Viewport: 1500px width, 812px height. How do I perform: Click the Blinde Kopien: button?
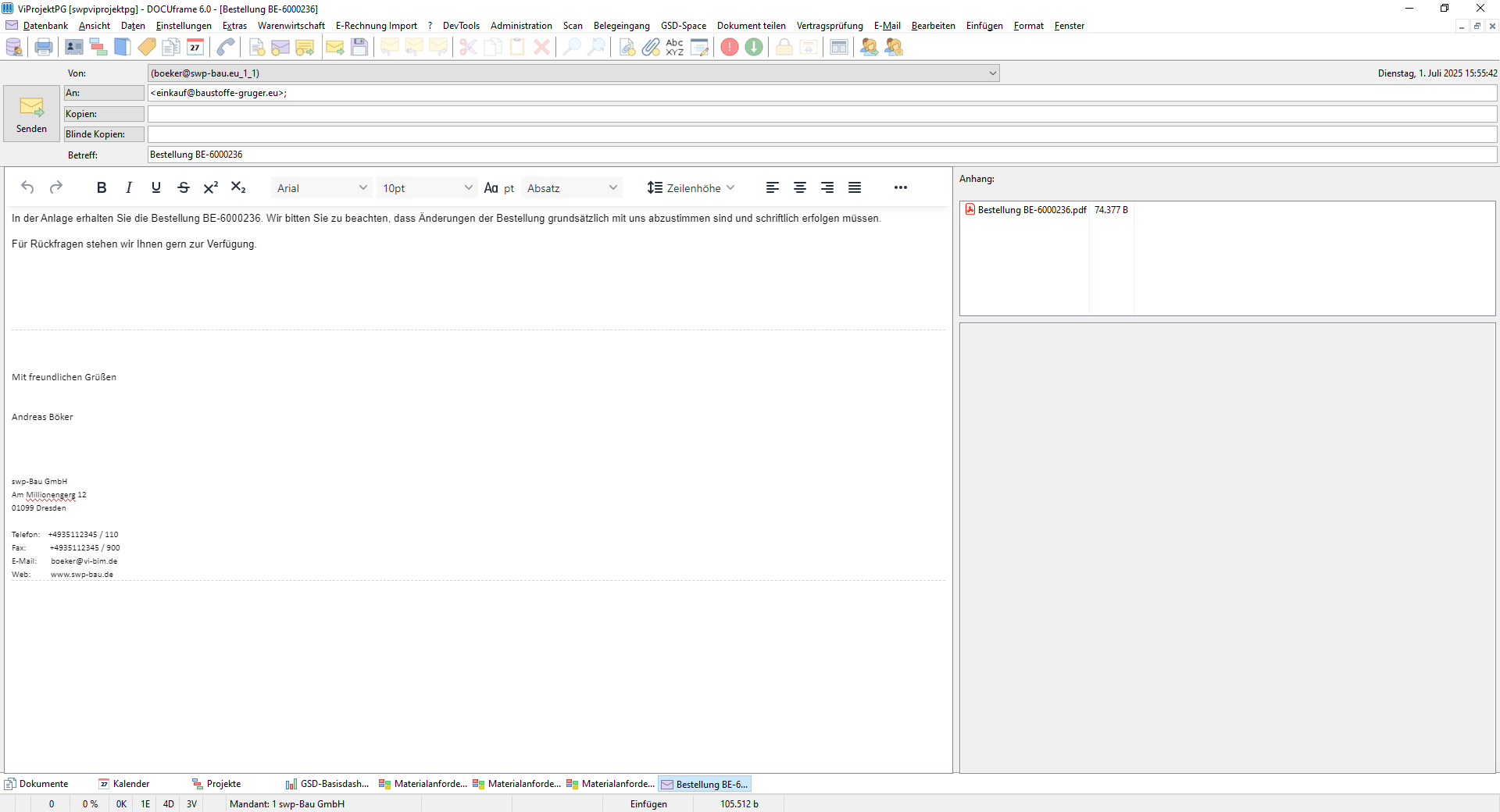[104, 134]
